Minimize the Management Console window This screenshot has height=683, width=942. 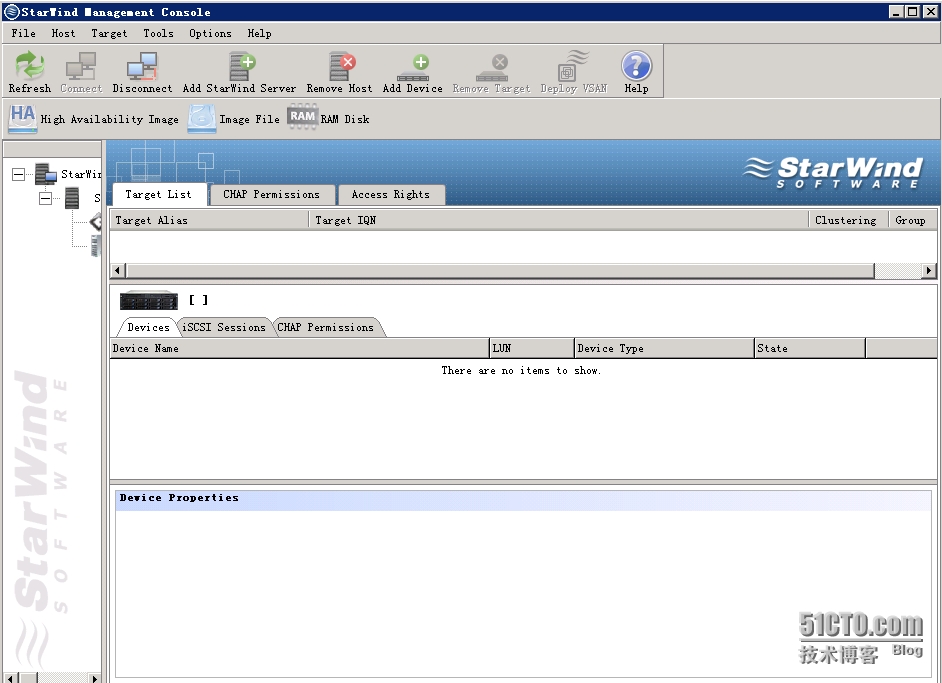(896, 11)
